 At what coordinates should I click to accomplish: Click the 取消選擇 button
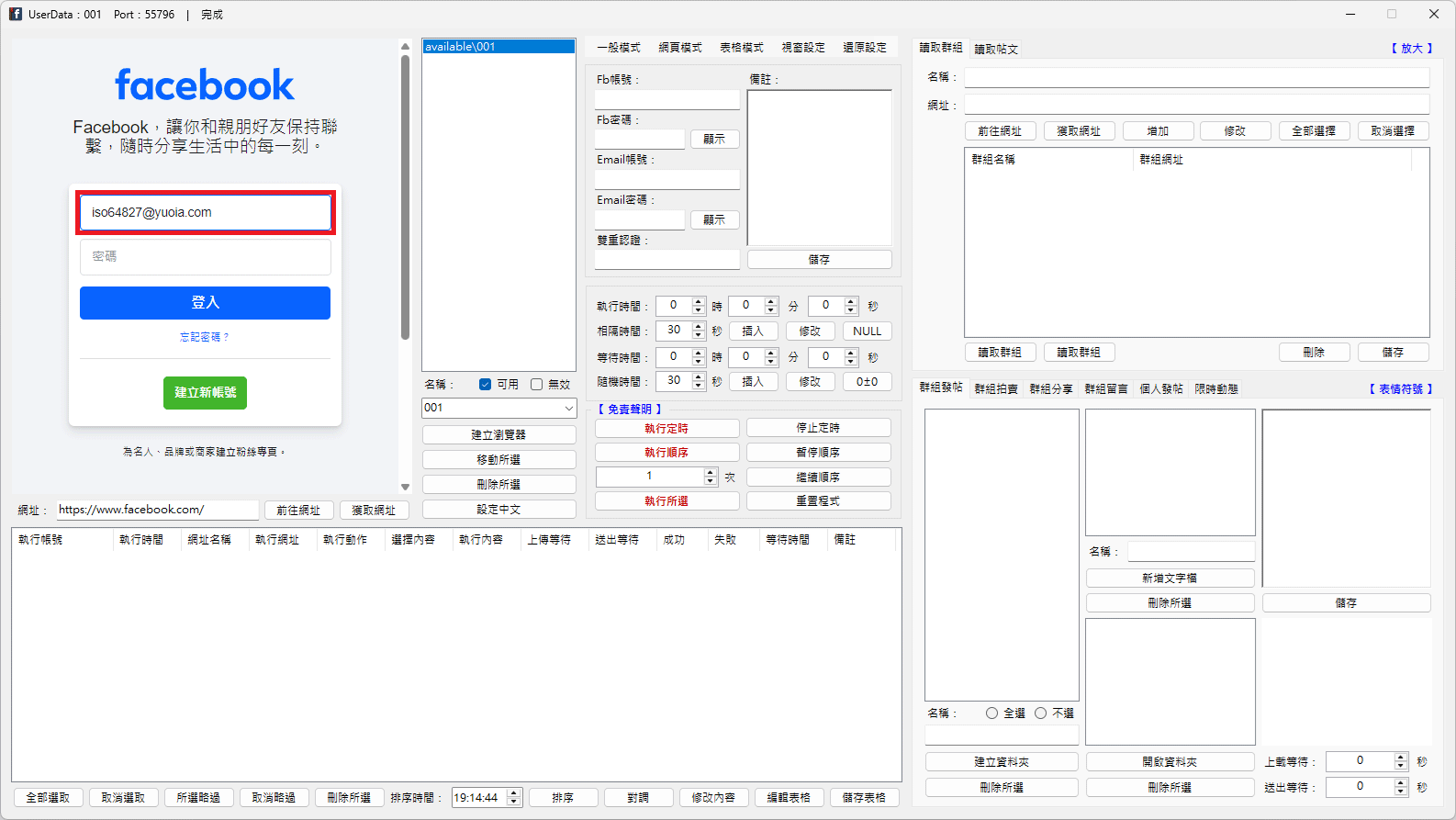(x=1393, y=131)
